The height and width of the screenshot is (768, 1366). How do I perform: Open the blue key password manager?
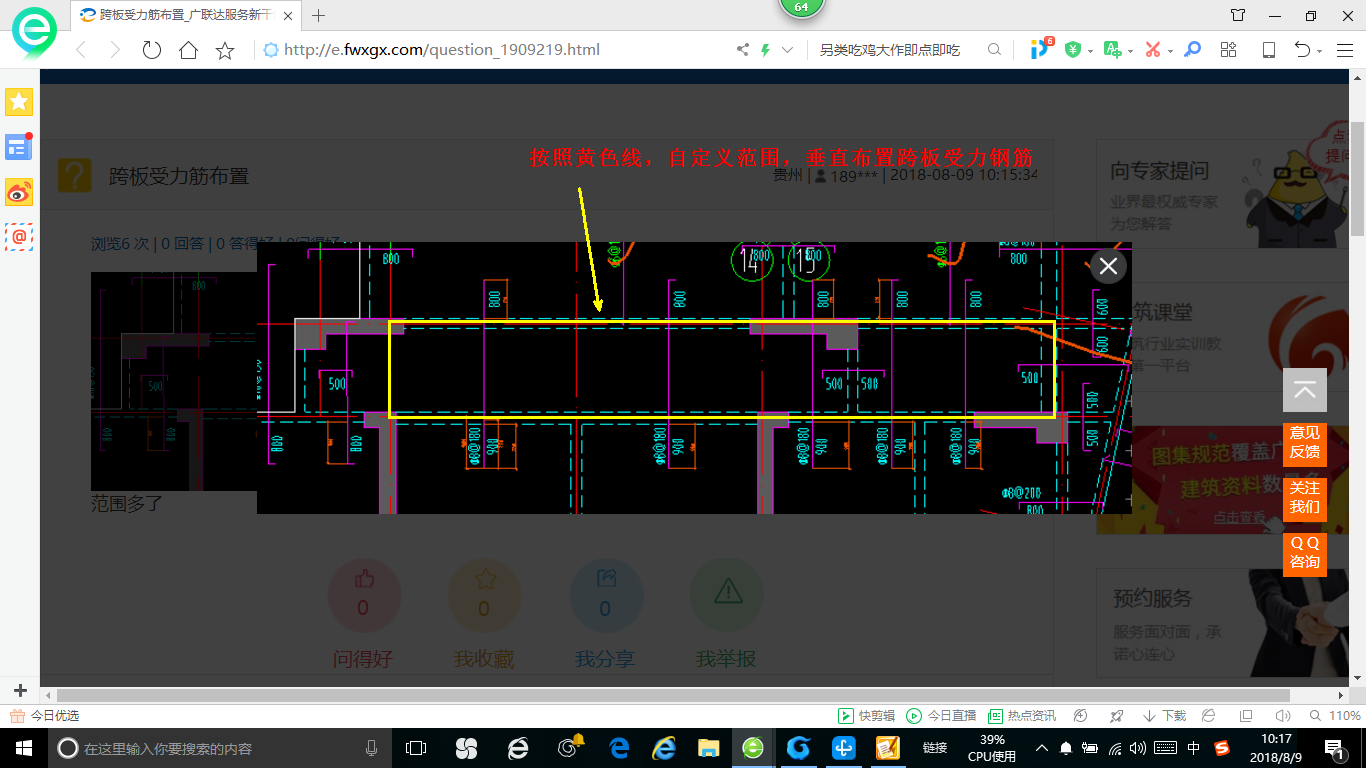[x=1192, y=49]
